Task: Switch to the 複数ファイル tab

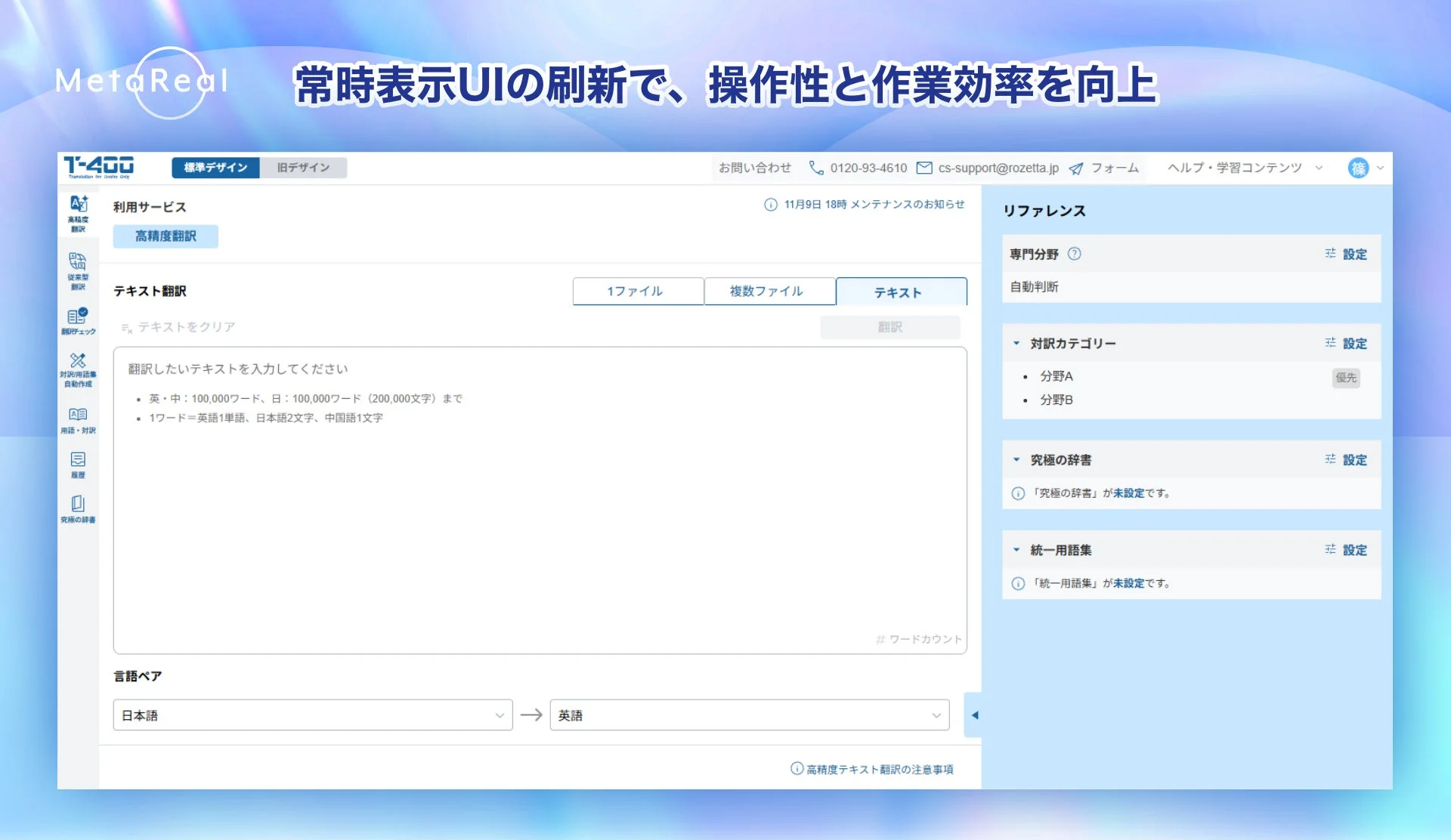Action: tap(769, 291)
